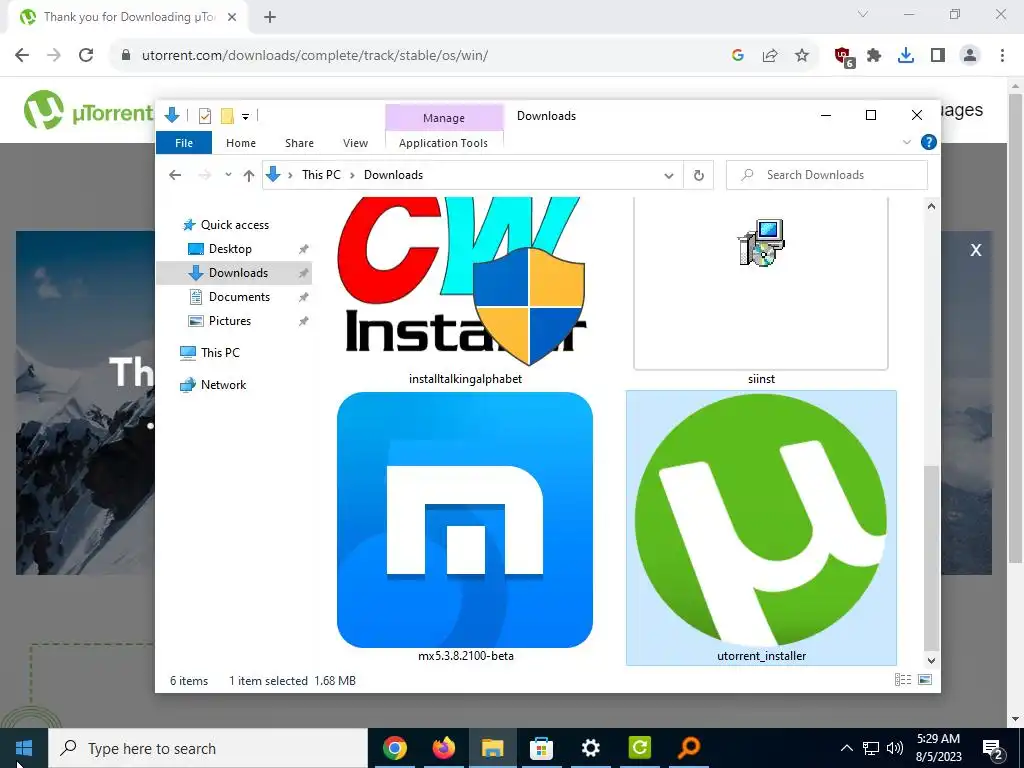Close the 'Thank you for Downloading' tab
Viewport: 1024px width, 768px height.
click(232, 17)
